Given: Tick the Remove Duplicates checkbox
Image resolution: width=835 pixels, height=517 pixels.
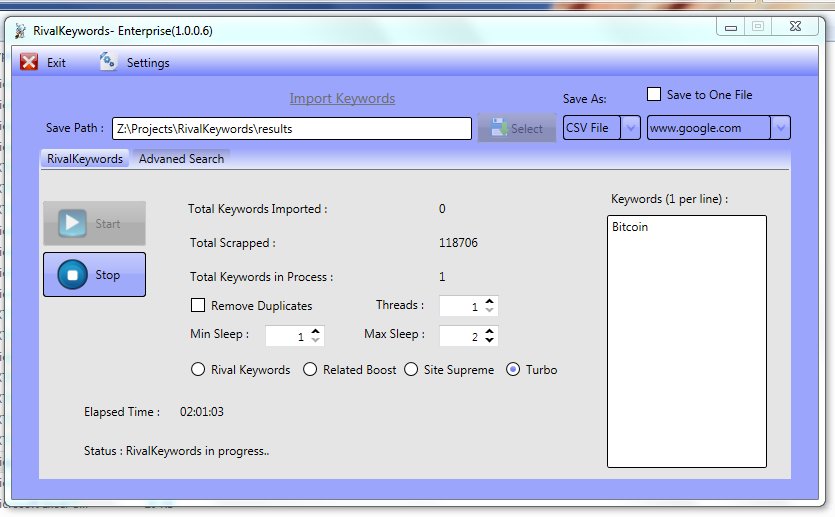Looking at the screenshot, I should (198, 305).
